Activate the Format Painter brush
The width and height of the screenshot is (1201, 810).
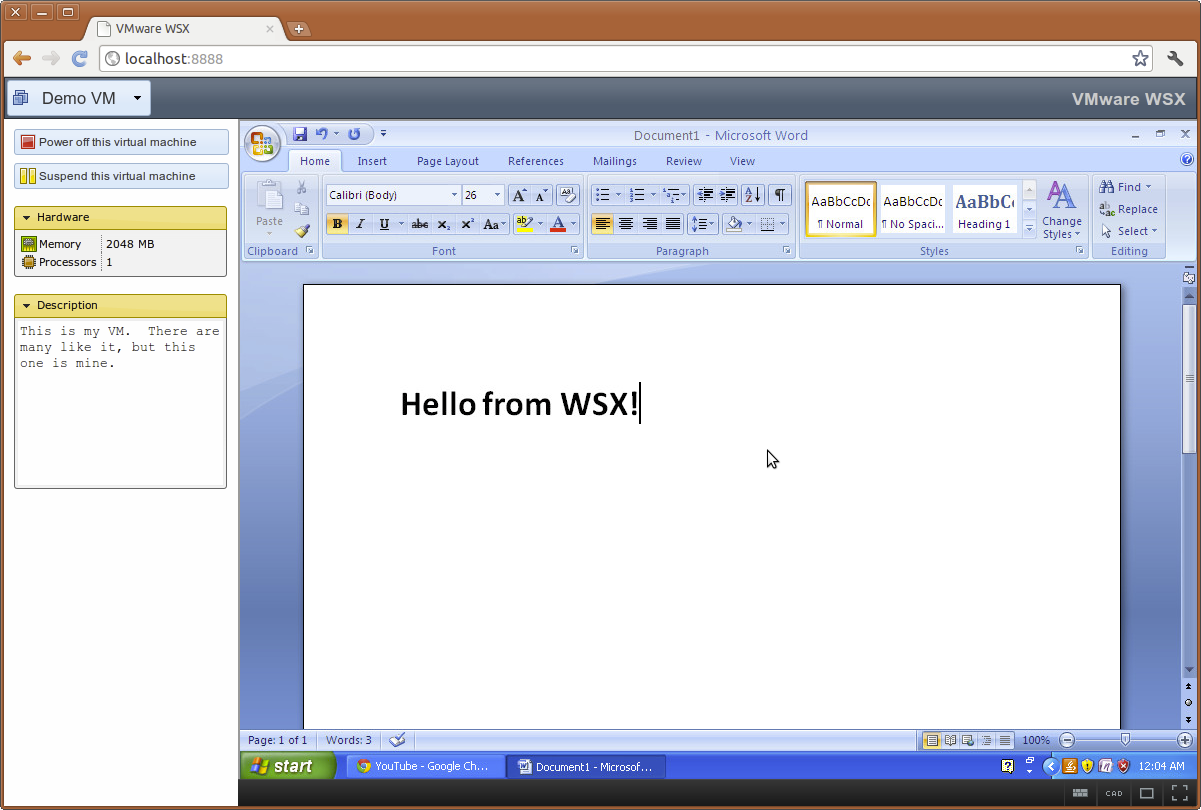(x=301, y=230)
